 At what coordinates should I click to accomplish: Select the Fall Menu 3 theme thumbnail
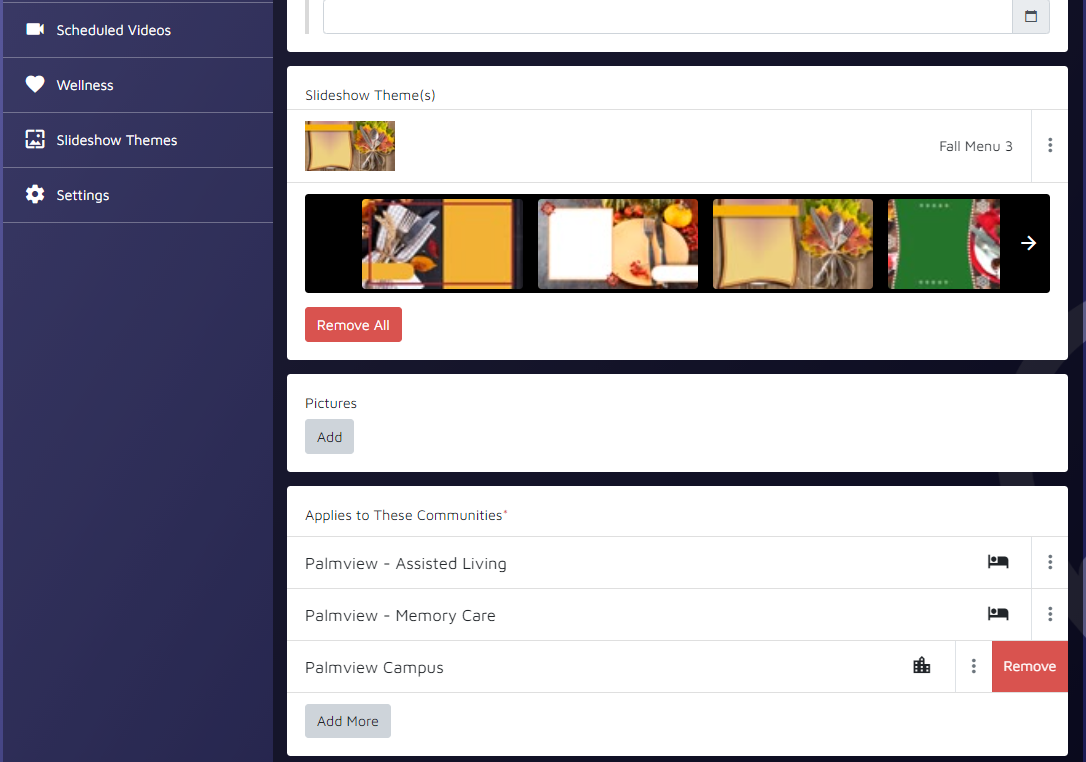click(350, 145)
